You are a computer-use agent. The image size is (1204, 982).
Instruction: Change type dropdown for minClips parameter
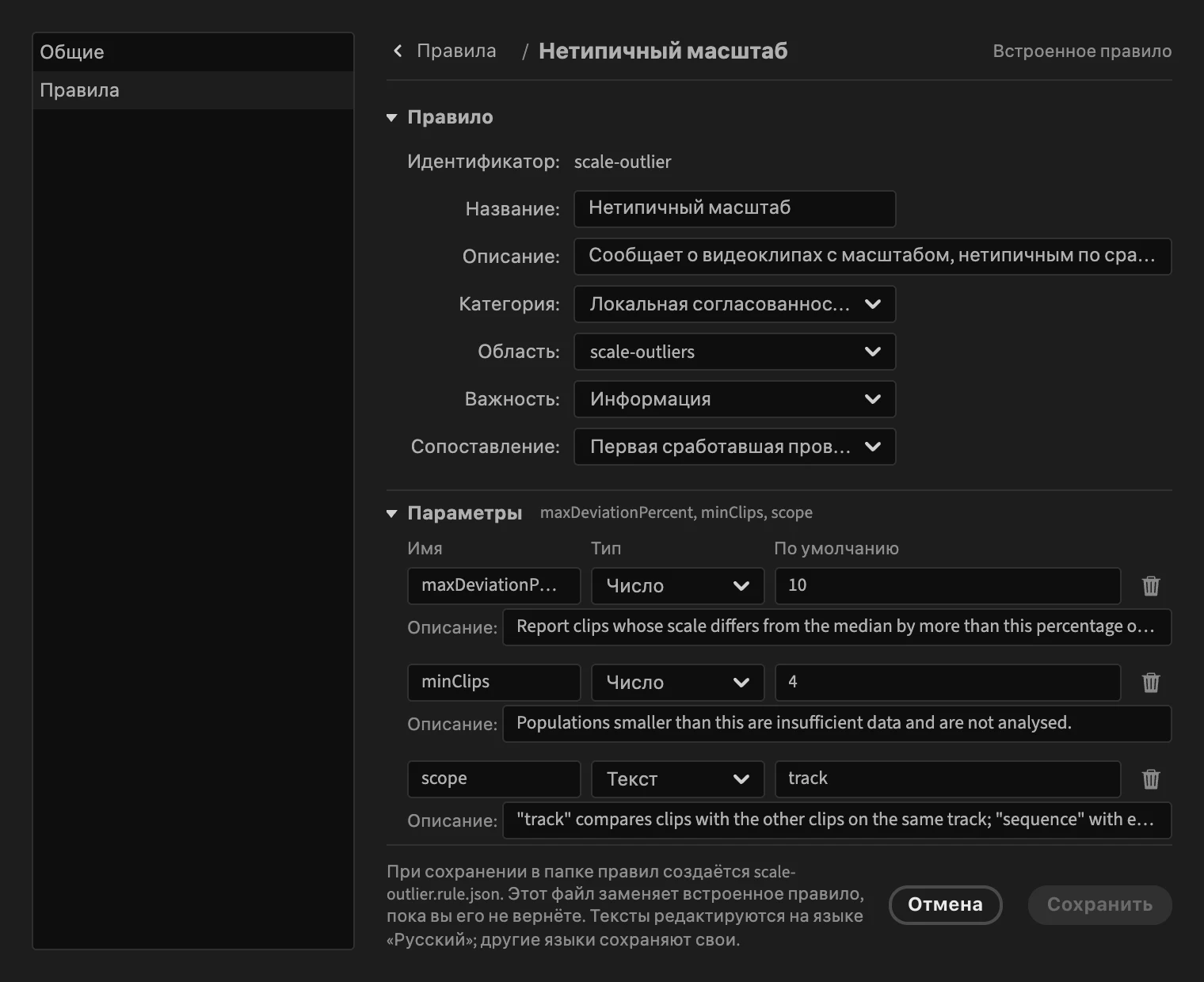pos(678,683)
